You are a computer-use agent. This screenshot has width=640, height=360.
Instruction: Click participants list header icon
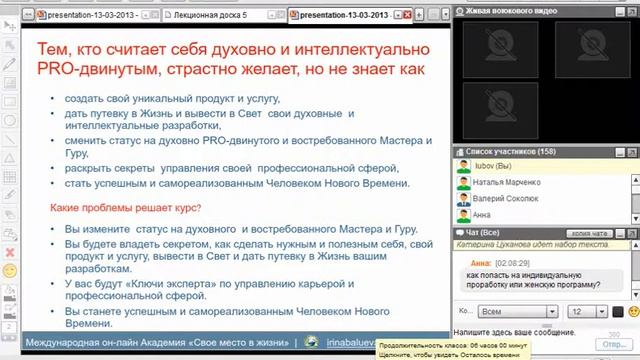(460, 152)
